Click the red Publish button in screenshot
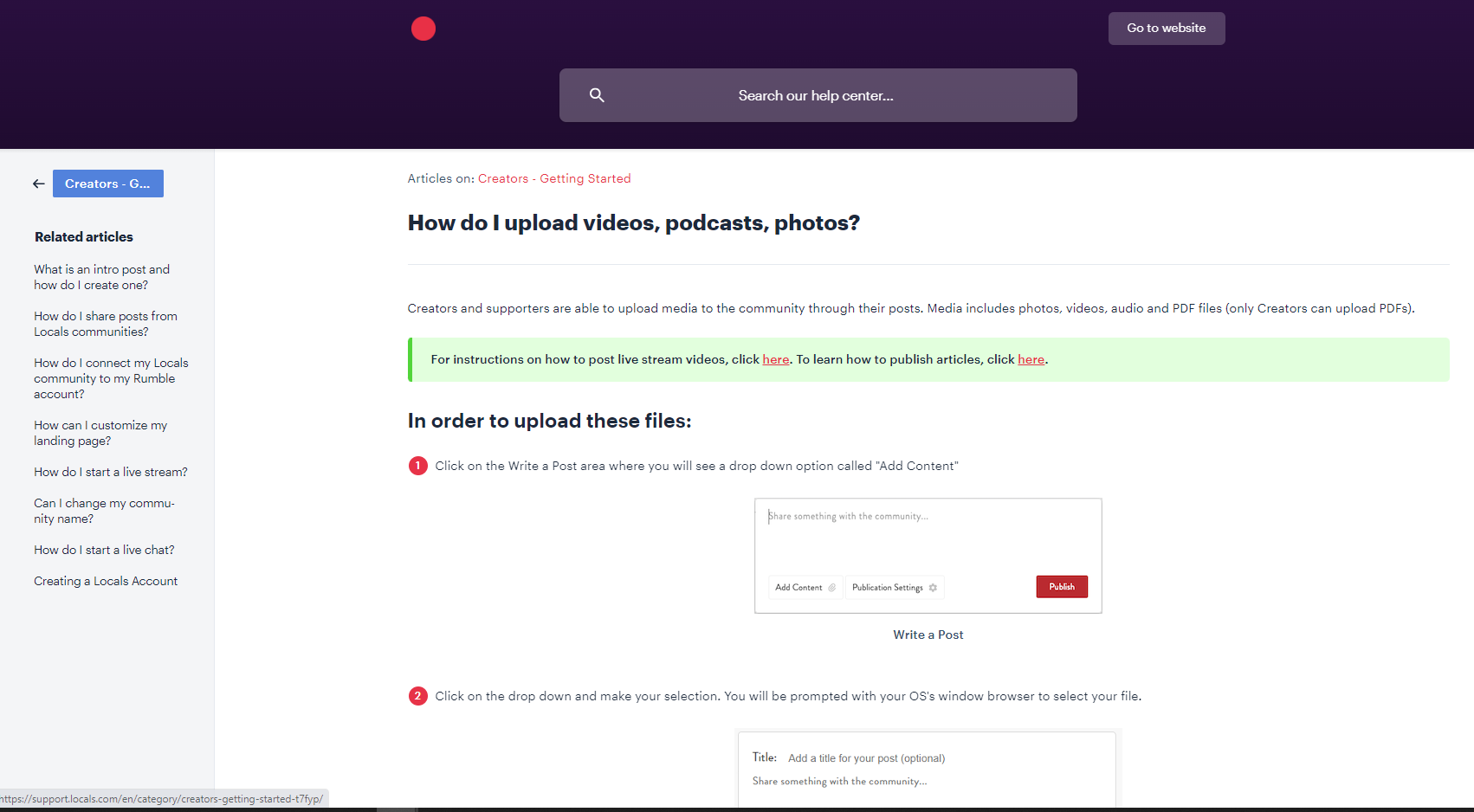The width and height of the screenshot is (1474, 812). coord(1062,587)
